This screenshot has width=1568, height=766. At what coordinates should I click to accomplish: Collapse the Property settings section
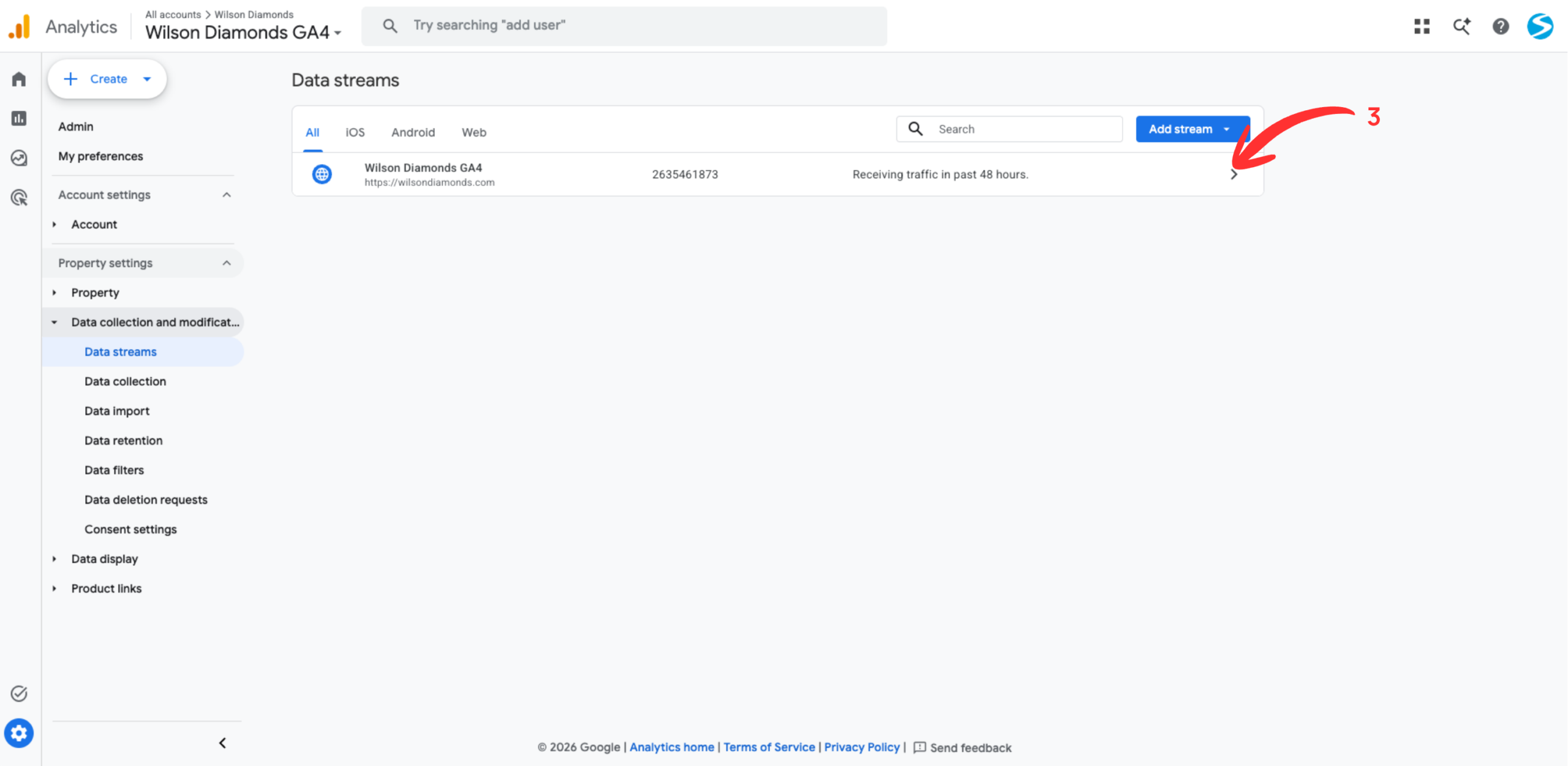tap(227, 263)
